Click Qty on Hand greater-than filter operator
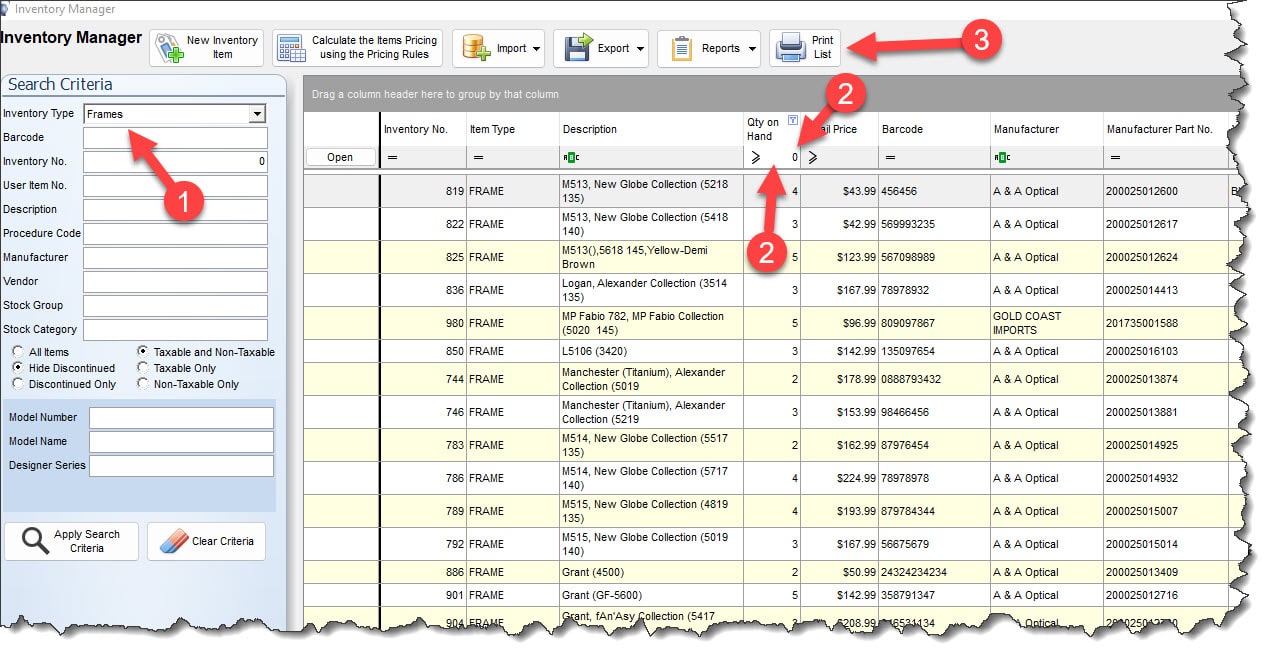The width and height of the screenshot is (1278, 666). click(755, 157)
